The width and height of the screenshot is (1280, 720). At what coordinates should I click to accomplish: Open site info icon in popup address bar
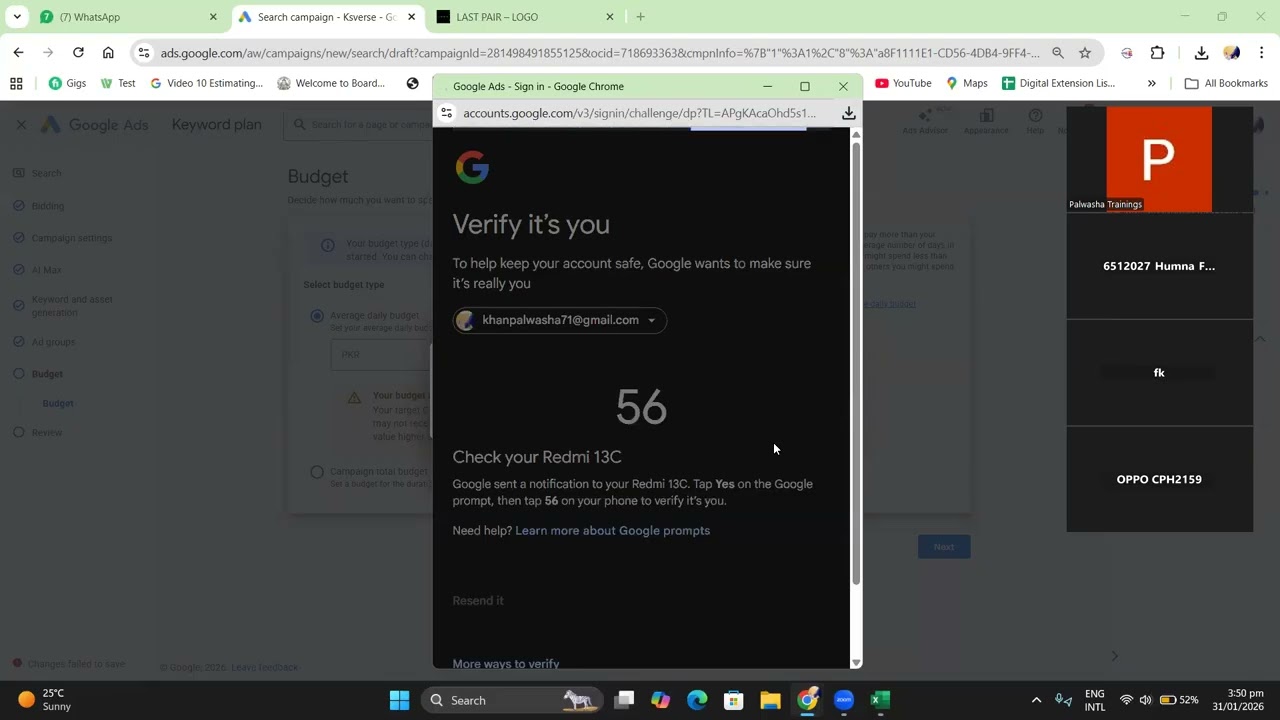click(x=447, y=113)
